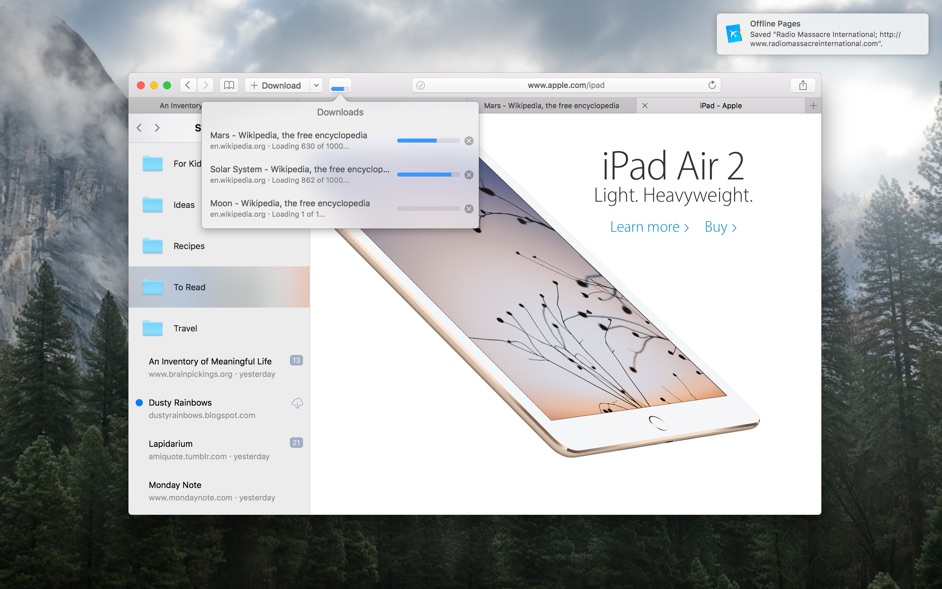The height and width of the screenshot is (589, 942).
Task: Open the Offline Pages notification
Action: pos(822,34)
